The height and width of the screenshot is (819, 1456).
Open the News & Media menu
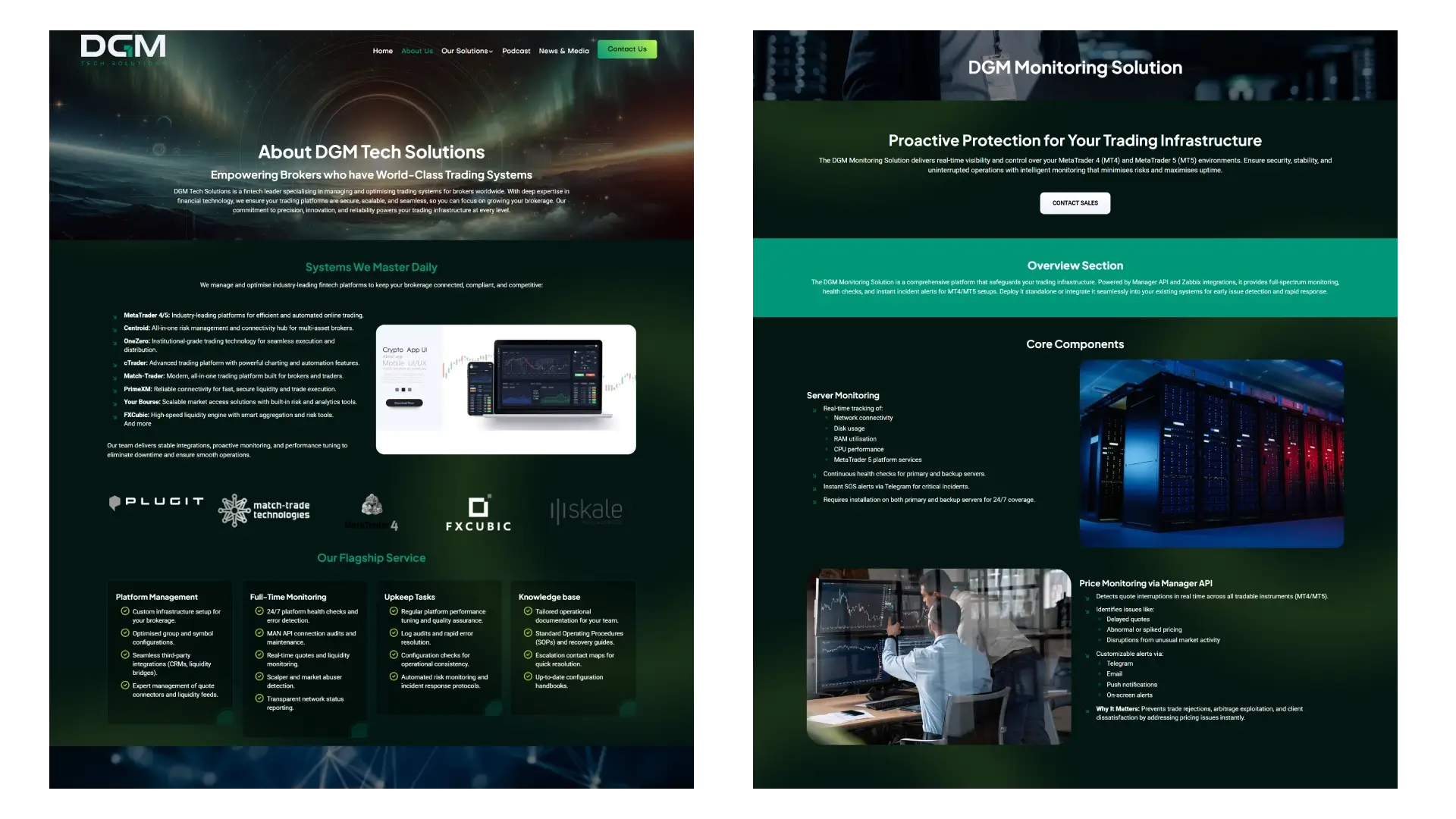(564, 51)
